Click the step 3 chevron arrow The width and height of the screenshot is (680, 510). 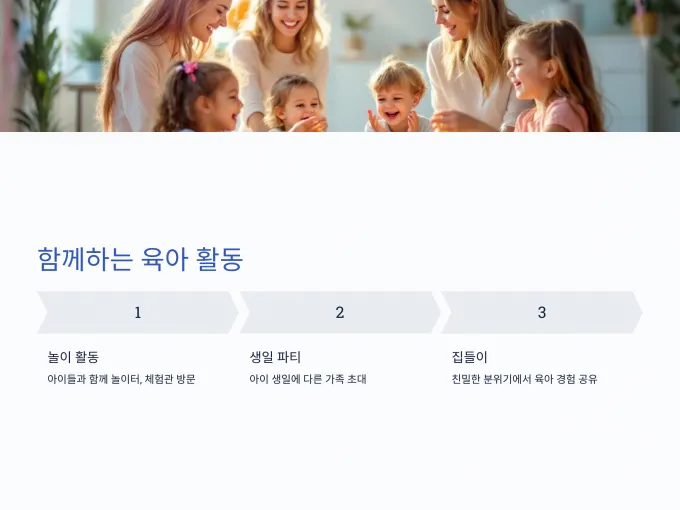(542, 312)
